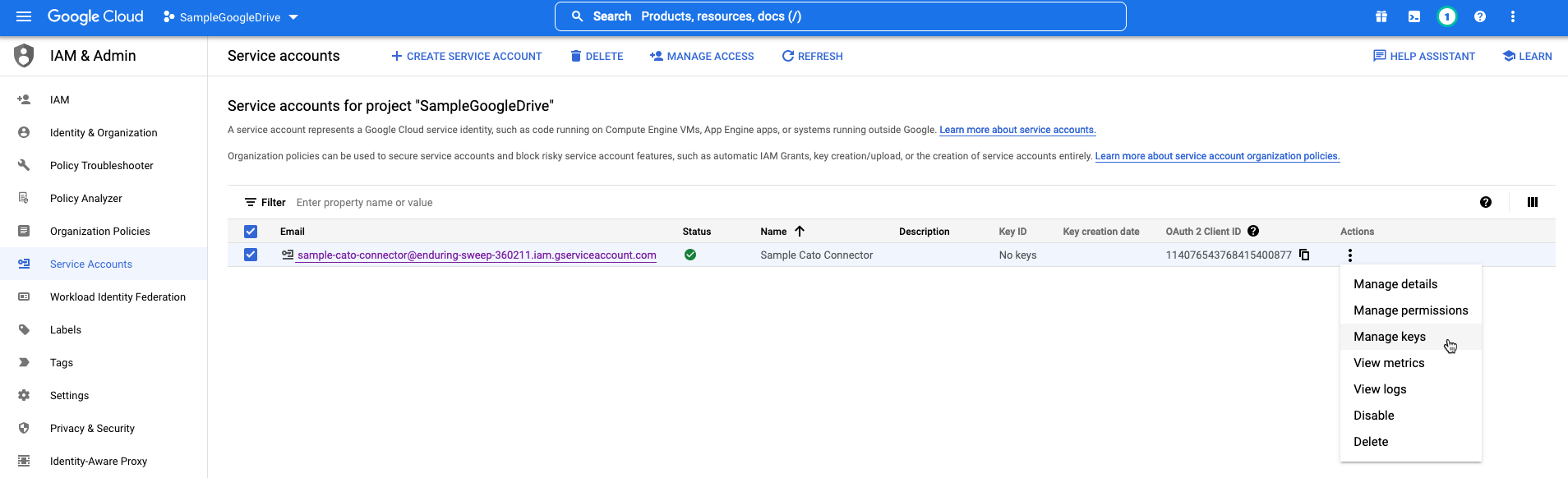Viewport: 1568px width, 478px height.
Task: Open Help Assistant panel
Action: click(1424, 57)
